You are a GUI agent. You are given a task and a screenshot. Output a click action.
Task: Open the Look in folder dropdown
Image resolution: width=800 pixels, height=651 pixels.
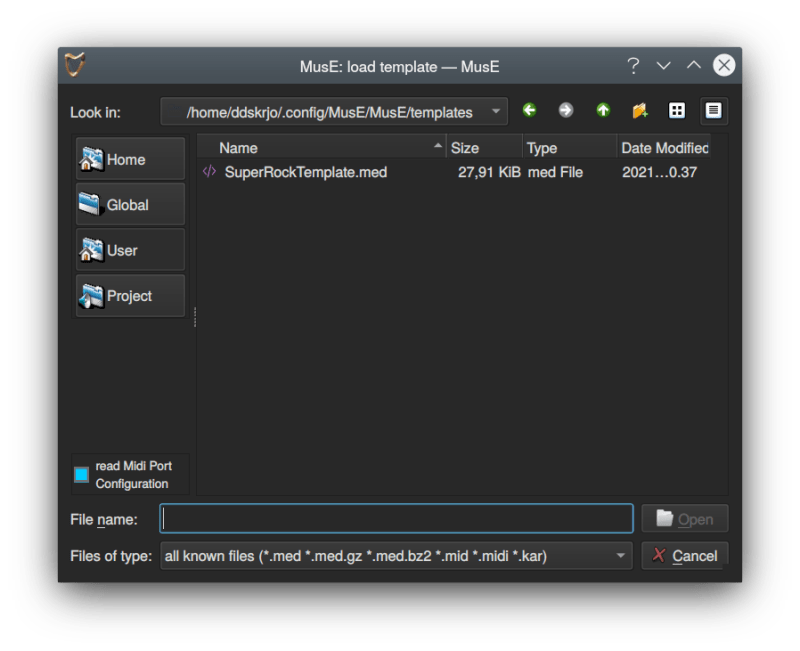494,112
